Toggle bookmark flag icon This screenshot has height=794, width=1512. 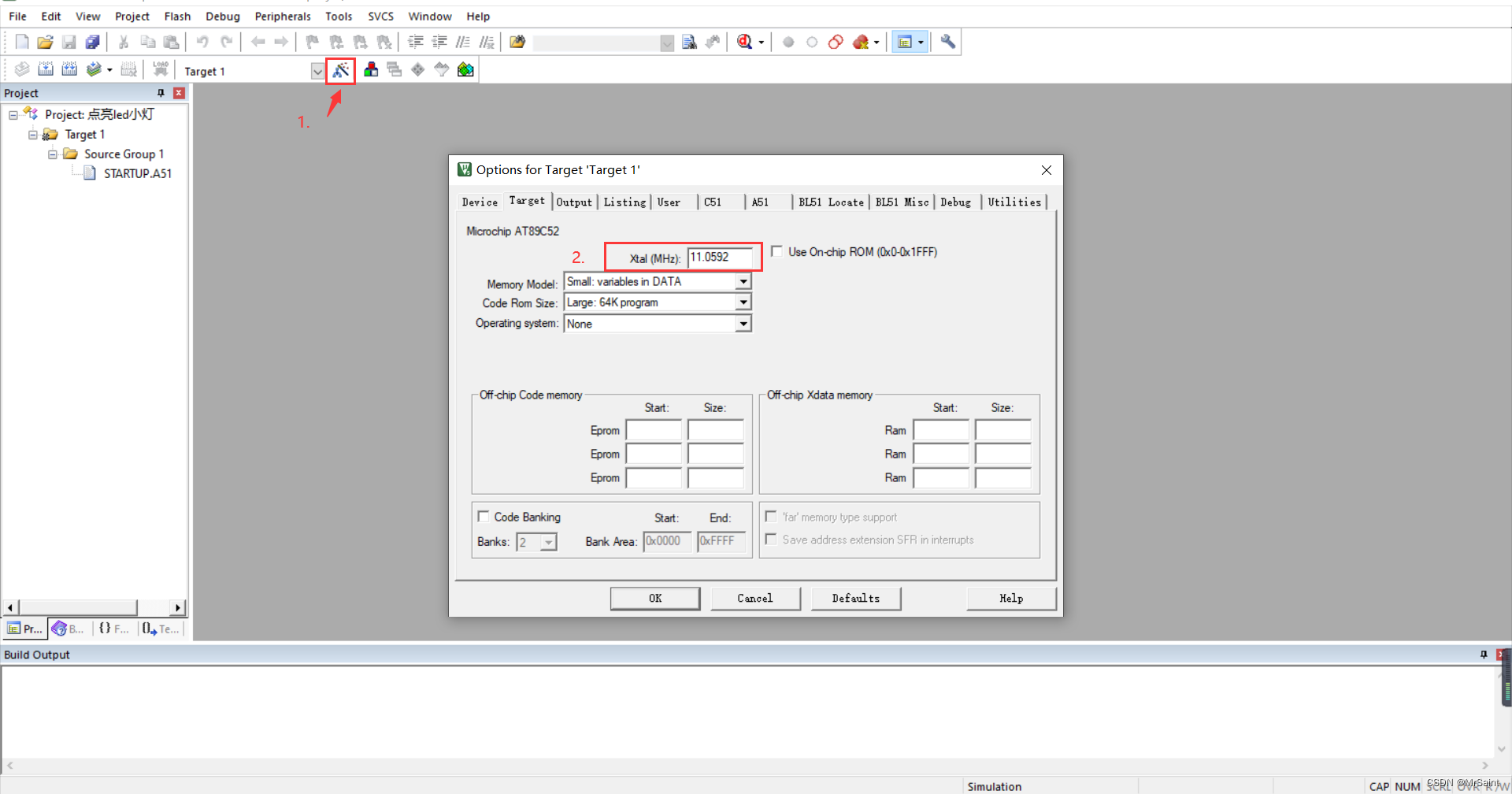tap(313, 42)
